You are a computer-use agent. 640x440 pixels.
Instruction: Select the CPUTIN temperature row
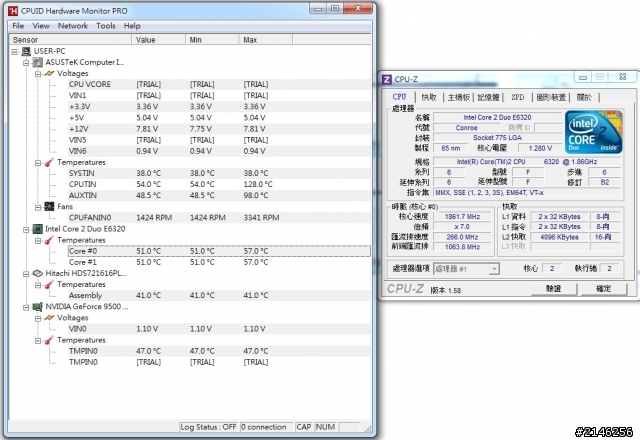pos(220,184)
